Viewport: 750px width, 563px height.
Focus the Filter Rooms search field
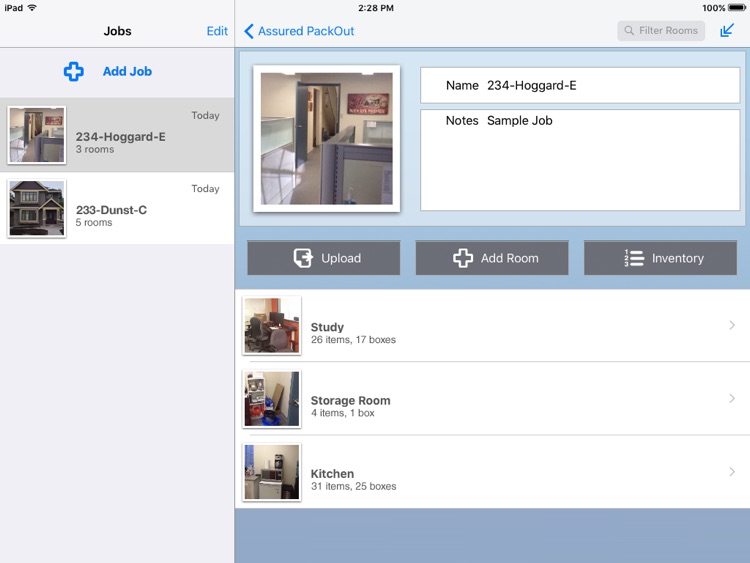(x=661, y=31)
